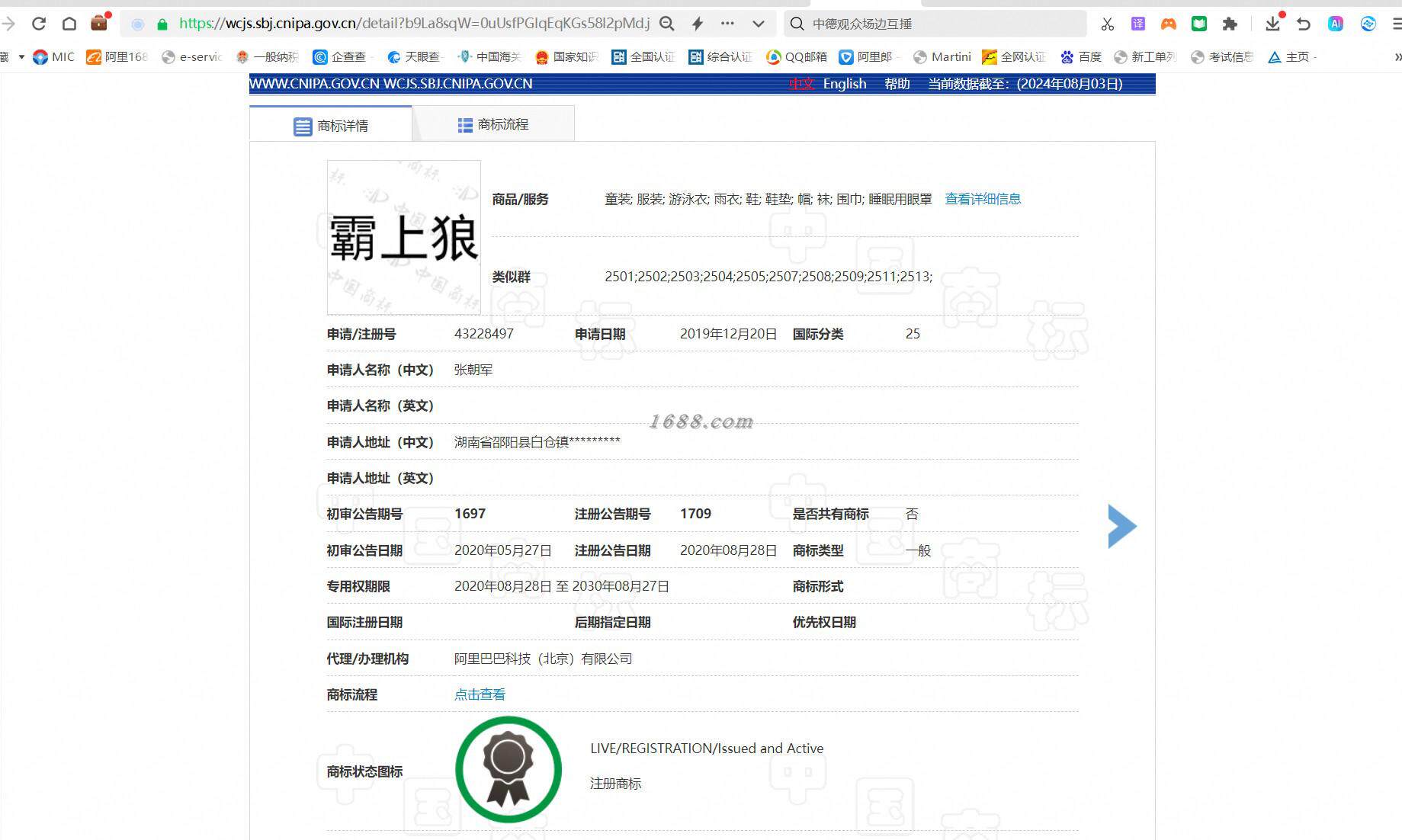Expand the address bar dropdown chevron
Image resolution: width=1402 pixels, height=840 pixels.
[x=759, y=24]
